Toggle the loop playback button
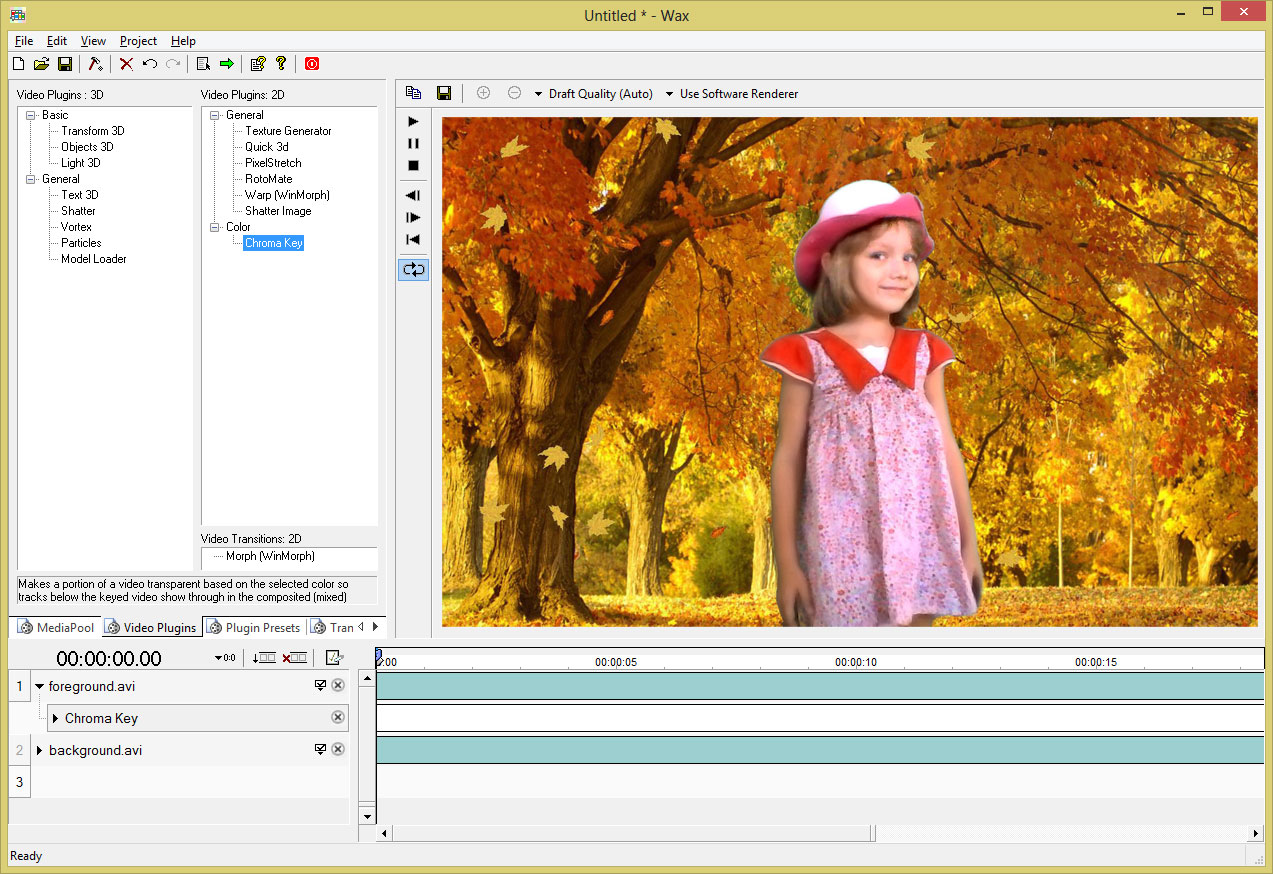The height and width of the screenshot is (874, 1273). [413, 268]
